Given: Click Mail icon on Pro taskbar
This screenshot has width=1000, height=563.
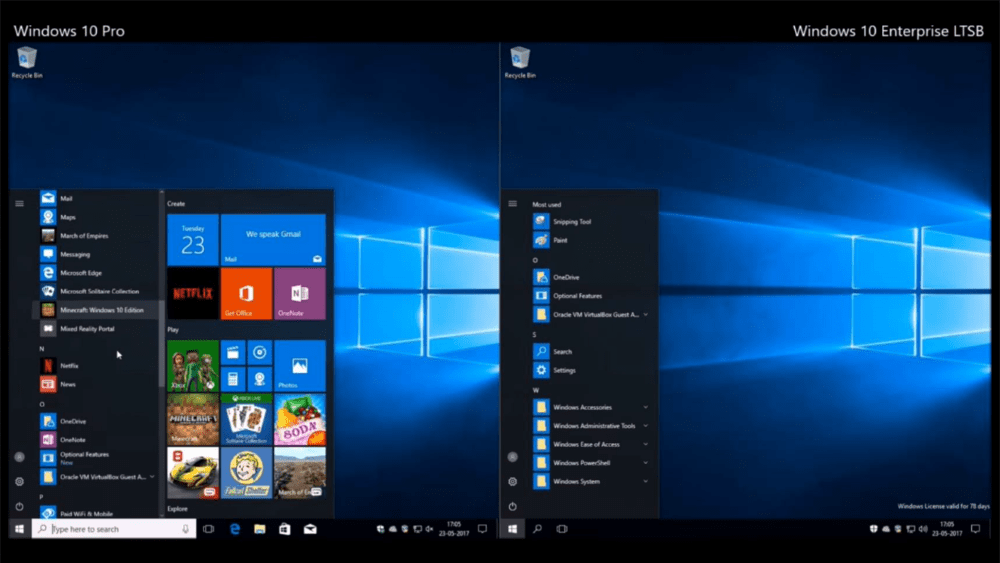Looking at the screenshot, I should 310,529.
